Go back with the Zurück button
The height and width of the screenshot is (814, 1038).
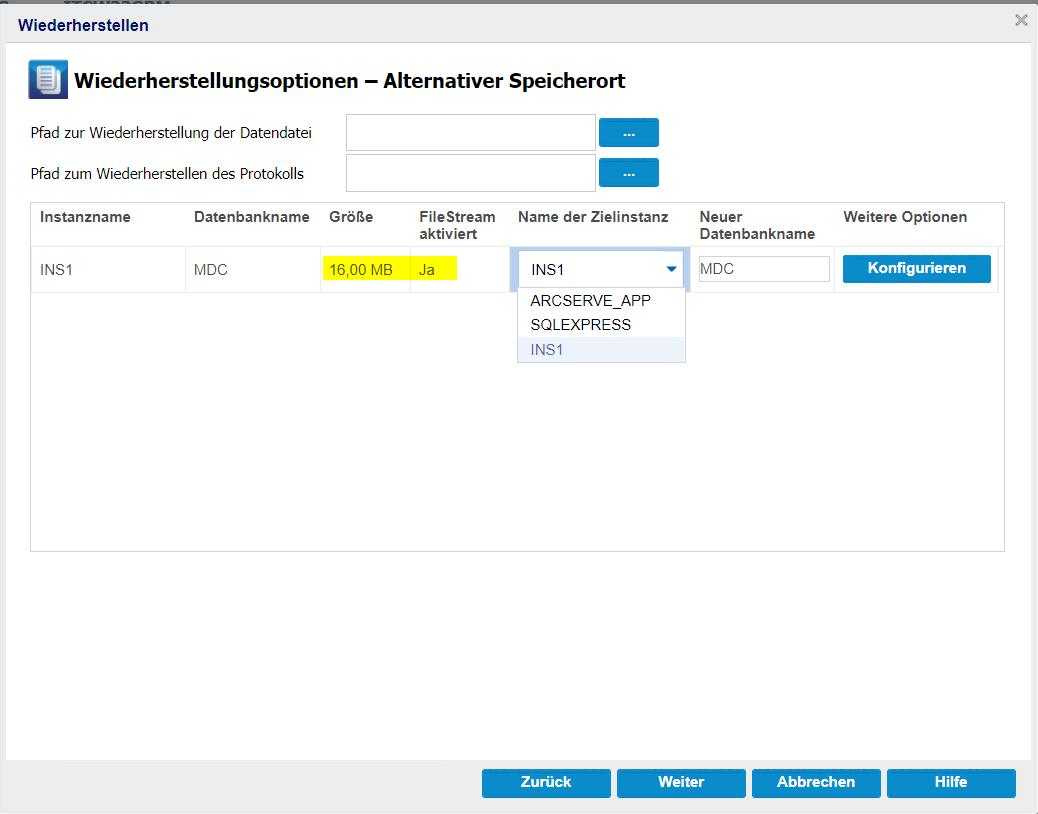[x=545, y=783]
